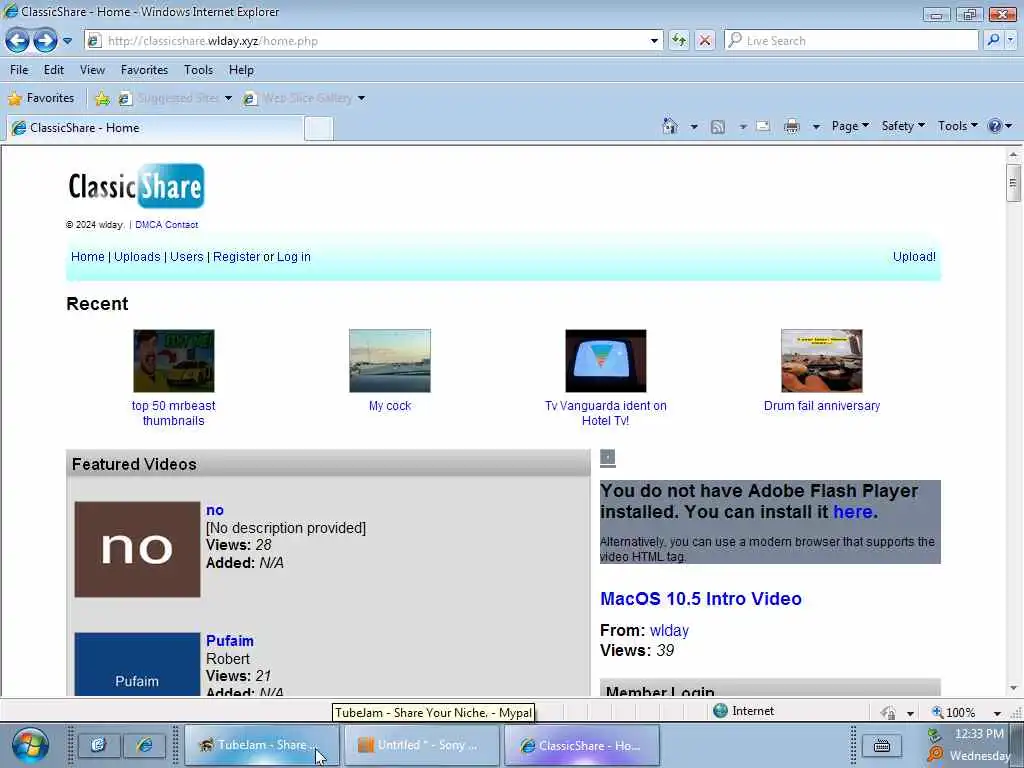
Task: Expand the address bar history dropdown
Action: [654, 41]
